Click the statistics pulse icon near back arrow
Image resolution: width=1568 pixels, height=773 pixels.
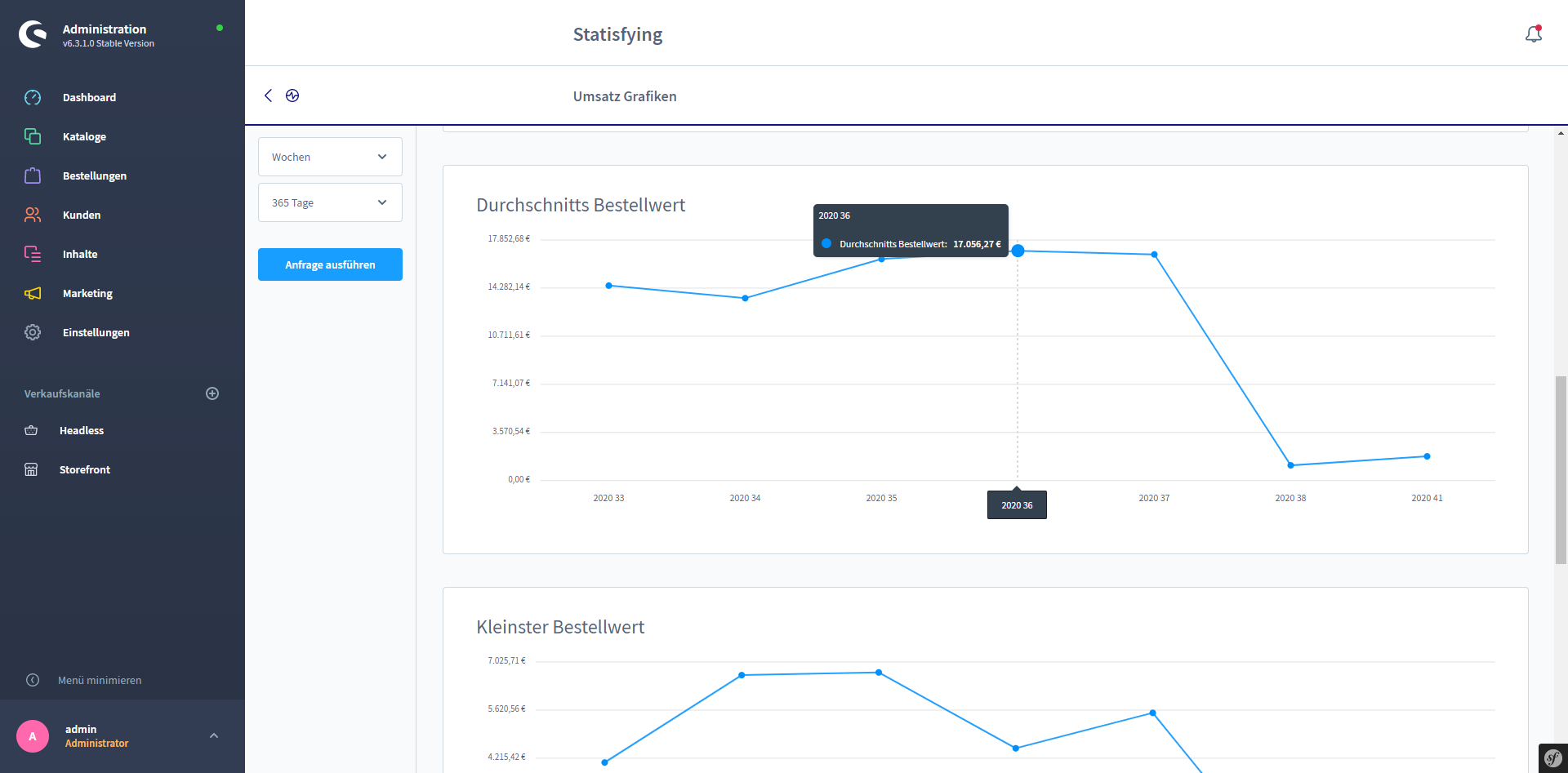pyautogui.click(x=292, y=96)
